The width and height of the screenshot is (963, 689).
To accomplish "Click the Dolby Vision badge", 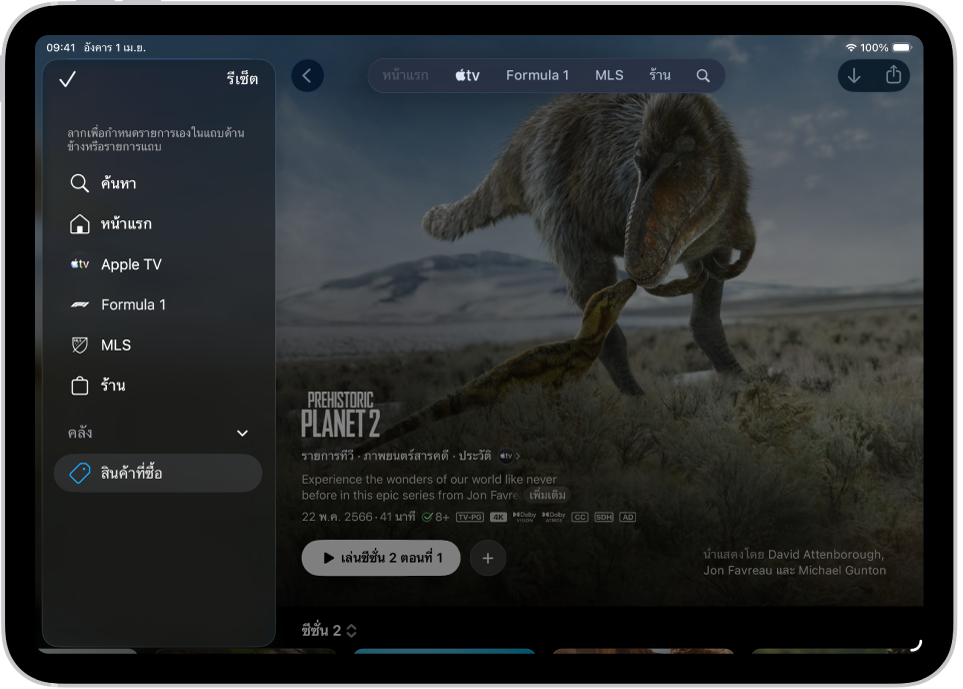I will [524, 517].
